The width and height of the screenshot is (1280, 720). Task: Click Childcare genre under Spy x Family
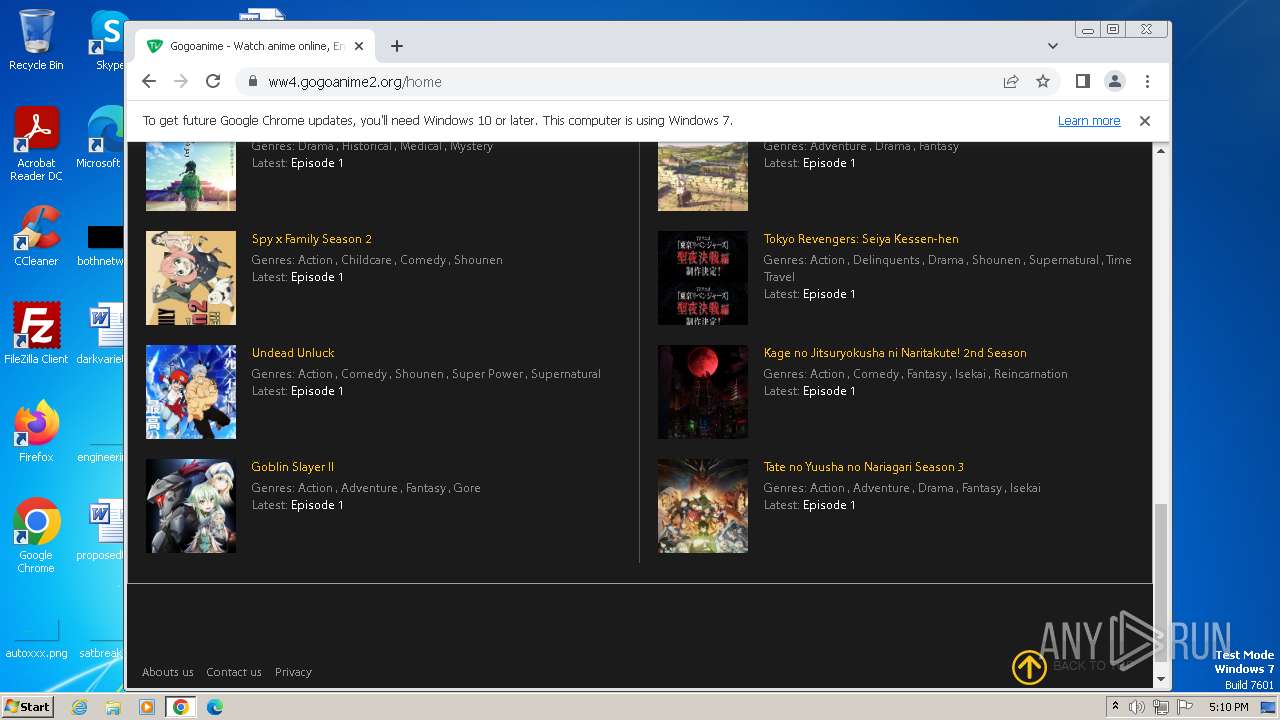coord(366,260)
